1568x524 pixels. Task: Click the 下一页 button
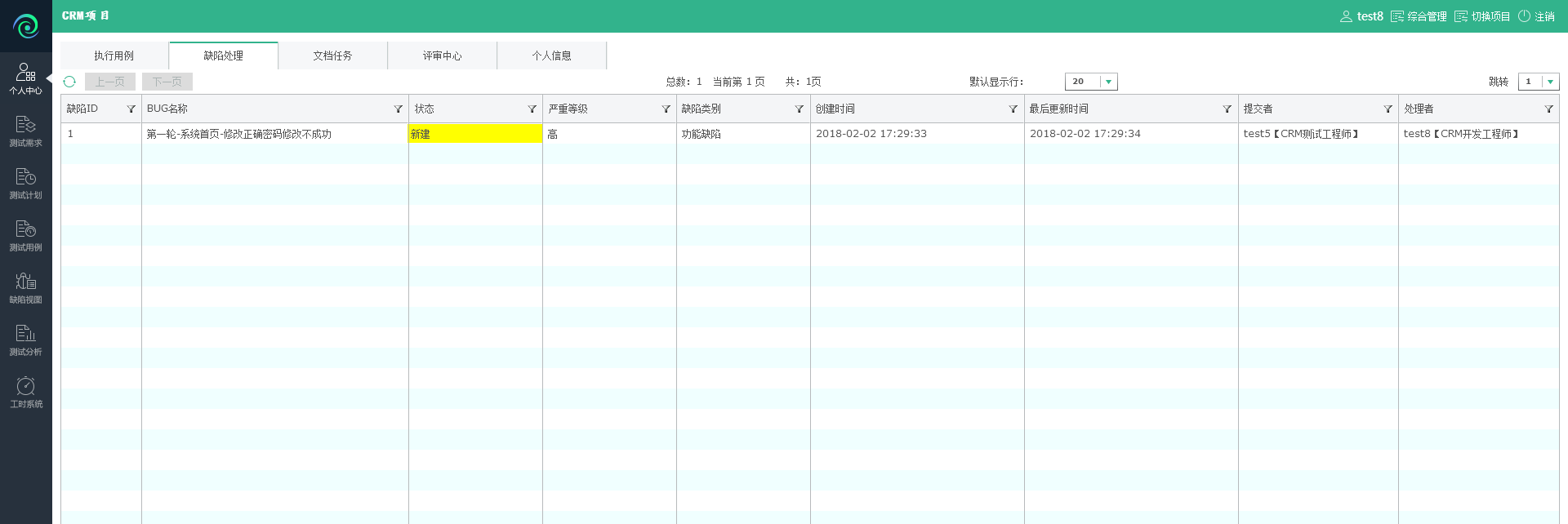(x=167, y=82)
